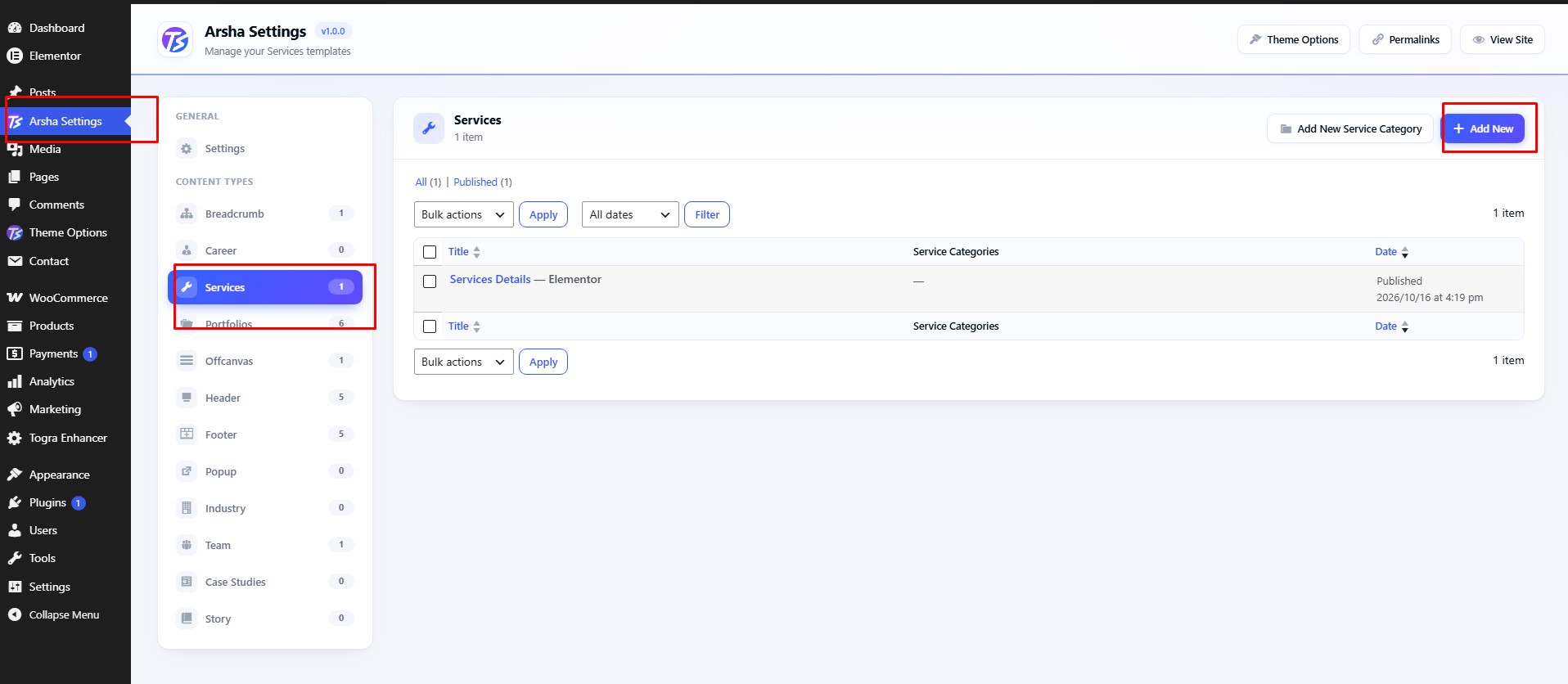Click the Theme Options header button
This screenshot has width=1568, height=684.
tap(1294, 39)
